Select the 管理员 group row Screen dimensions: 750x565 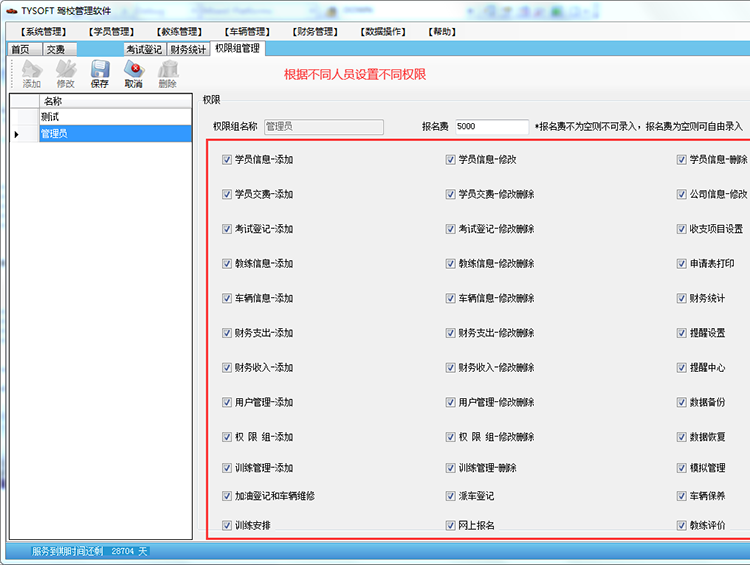(114, 133)
